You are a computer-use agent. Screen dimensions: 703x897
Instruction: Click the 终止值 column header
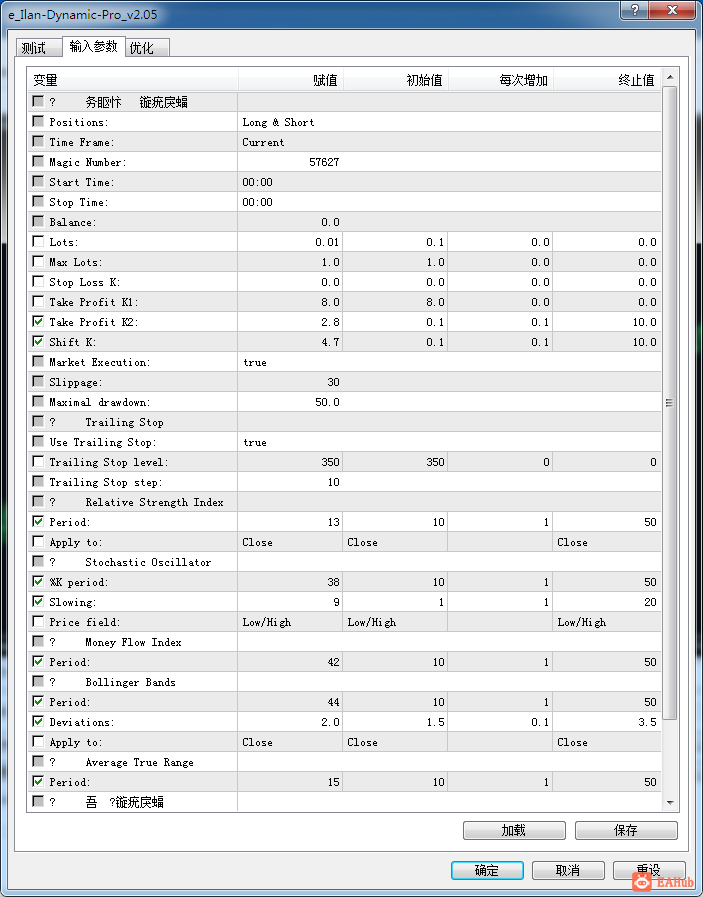[607, 80]
